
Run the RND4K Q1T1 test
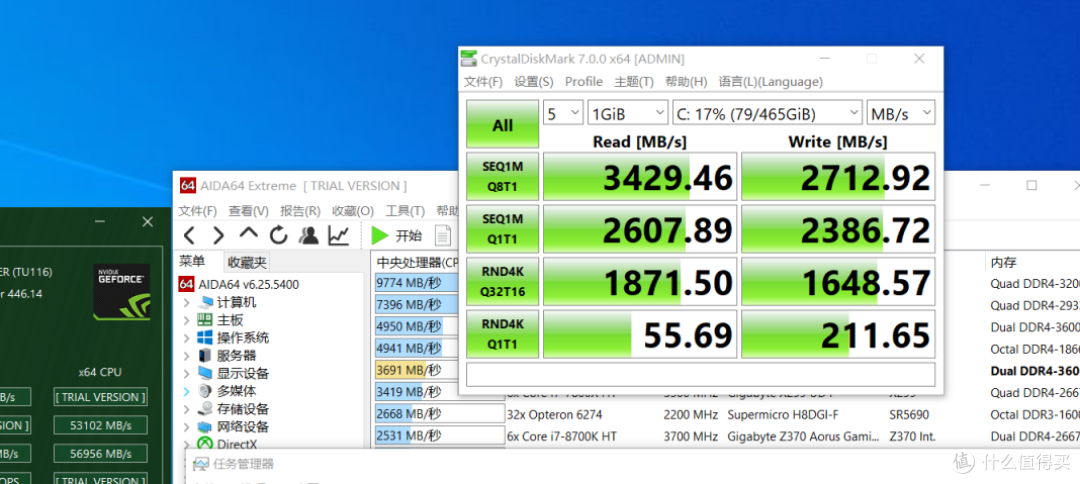tap(503, 334)
